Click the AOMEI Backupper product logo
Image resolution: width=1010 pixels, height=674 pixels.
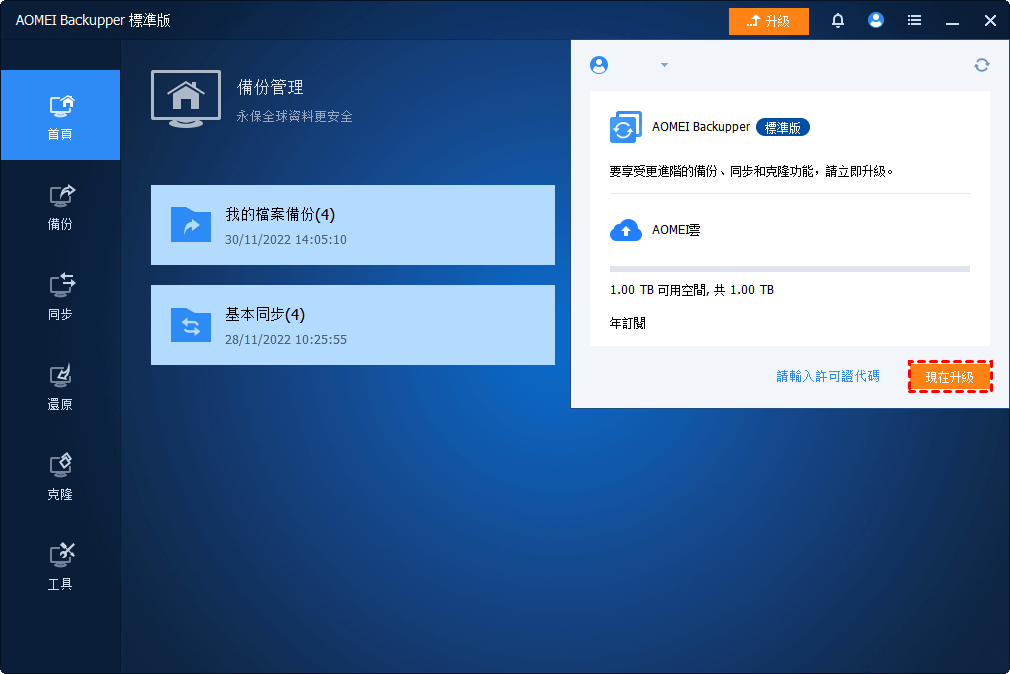tap(625, 127)
